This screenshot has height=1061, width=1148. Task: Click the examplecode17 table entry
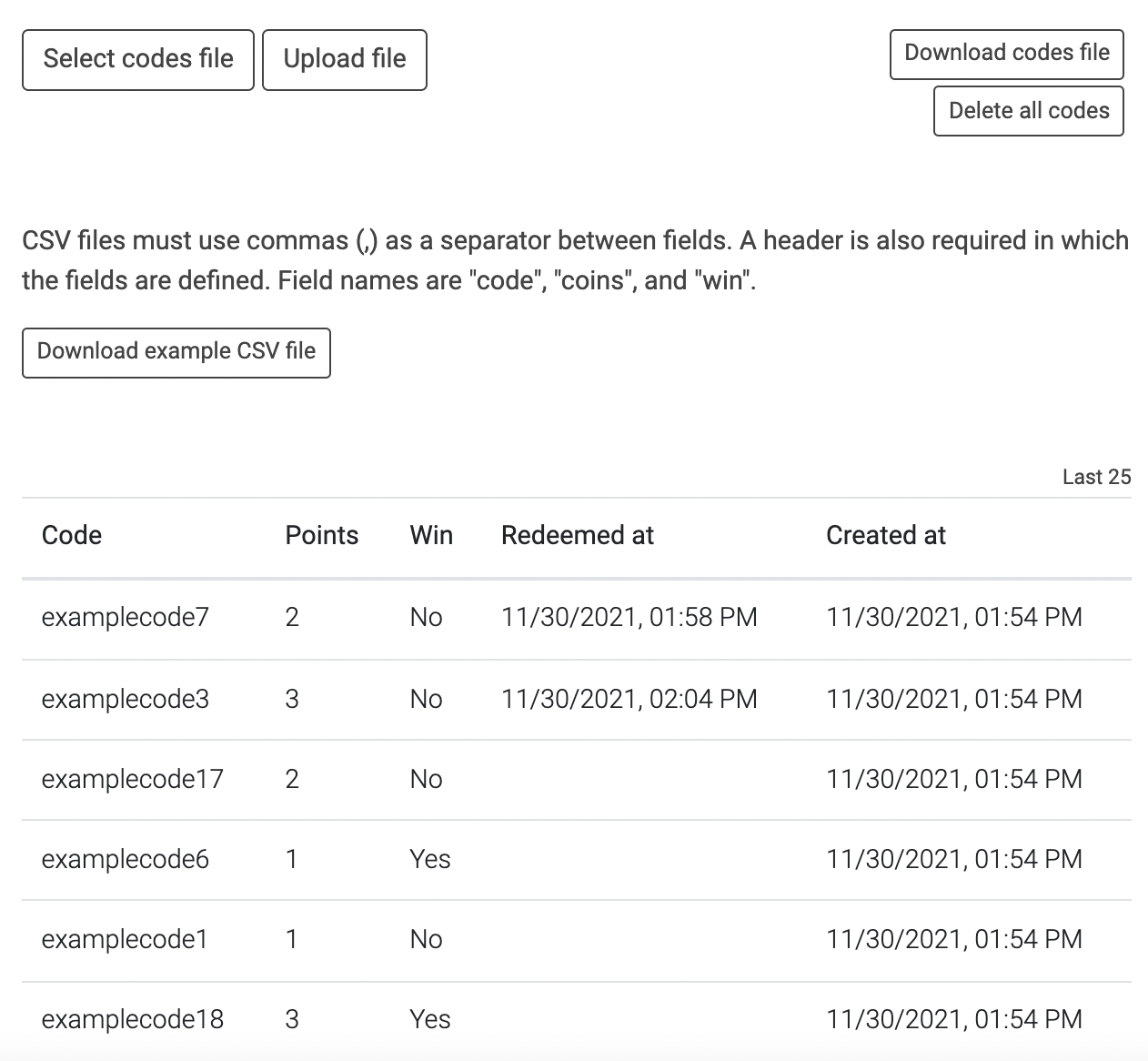click(132, 780)
